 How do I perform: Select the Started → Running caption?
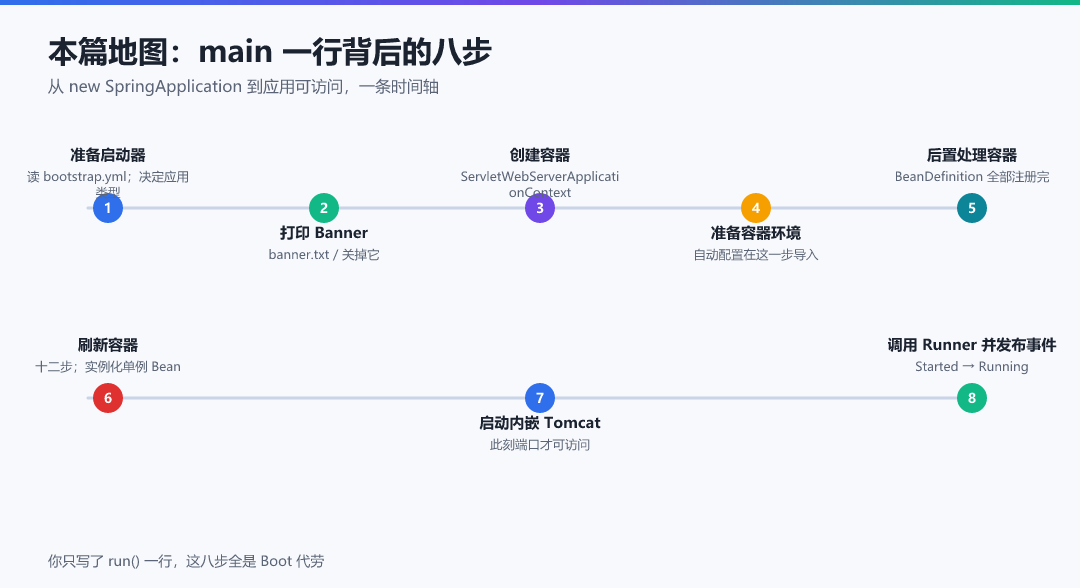pos(972,366)
